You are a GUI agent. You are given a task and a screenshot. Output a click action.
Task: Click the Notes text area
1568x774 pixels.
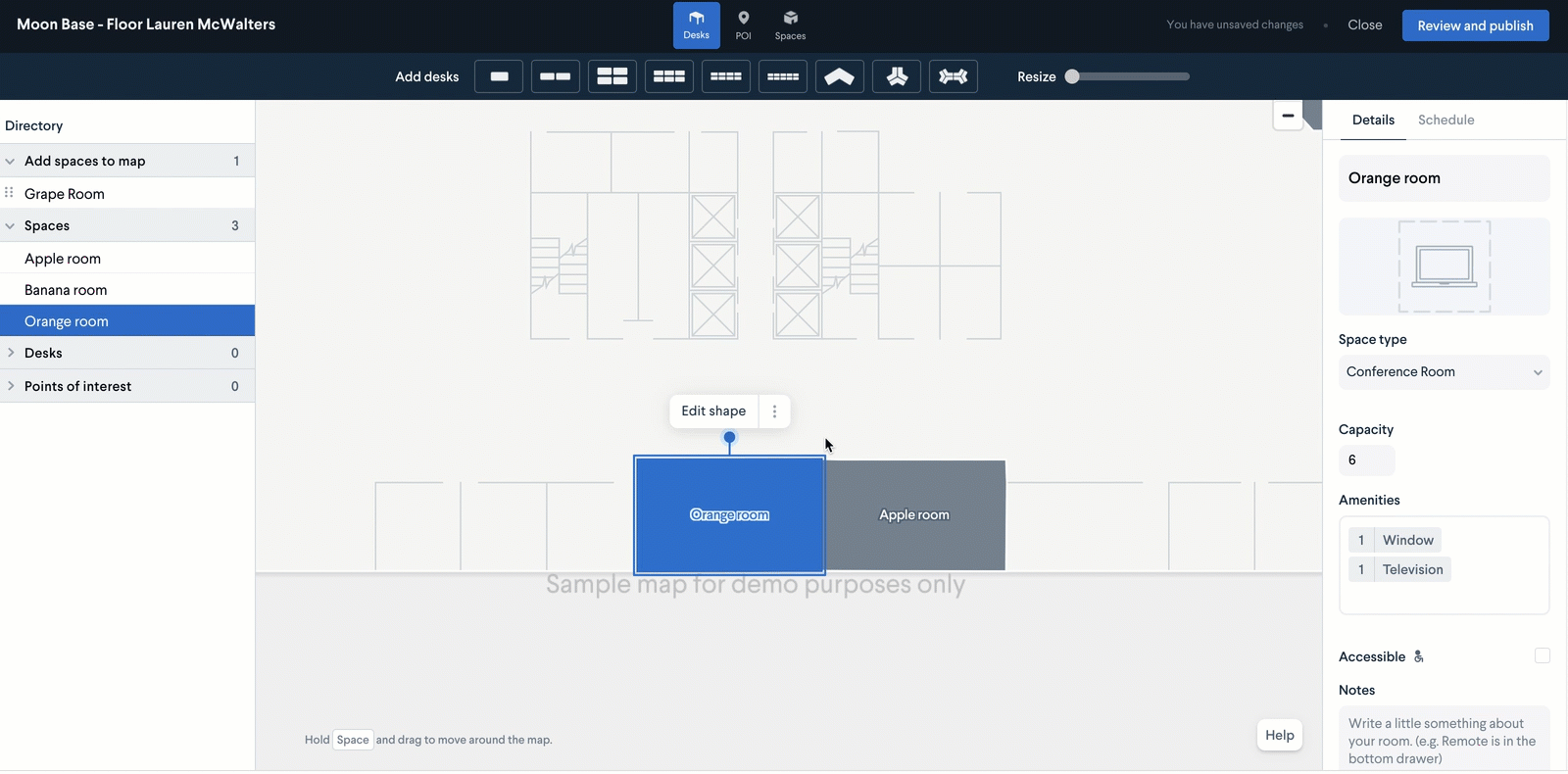[x=1445, y=739]
